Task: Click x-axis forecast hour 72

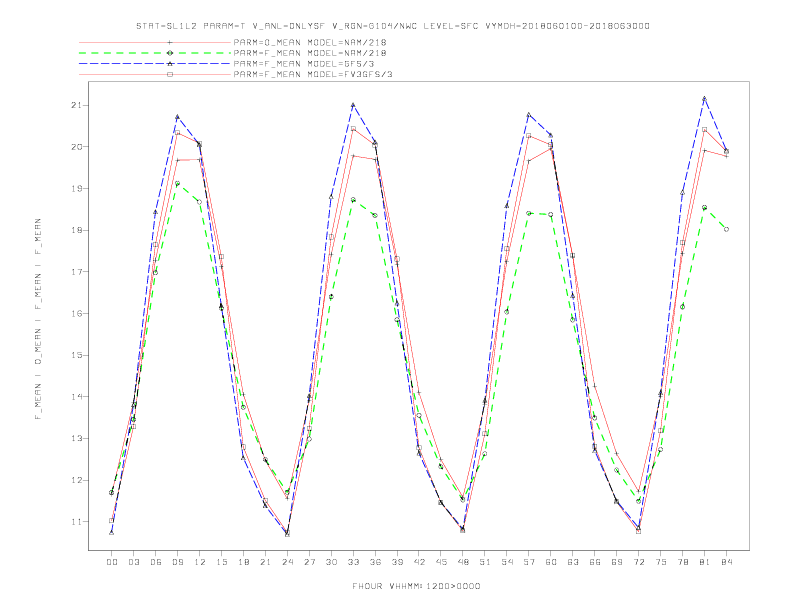Action: click(x=639, y=562)
